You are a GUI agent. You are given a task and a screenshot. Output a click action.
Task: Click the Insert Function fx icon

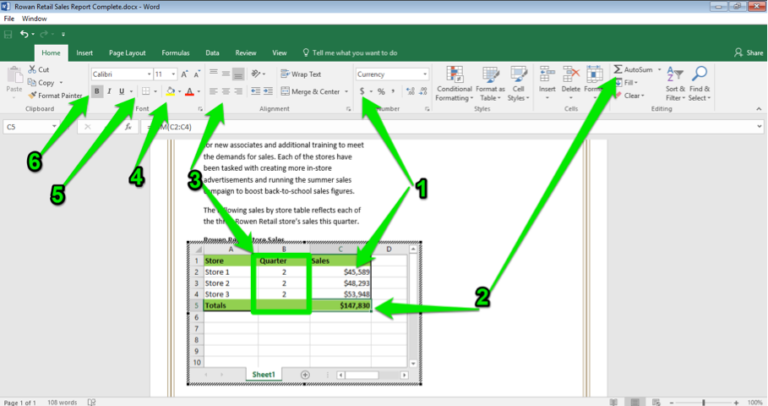click(x=128, y=127)
